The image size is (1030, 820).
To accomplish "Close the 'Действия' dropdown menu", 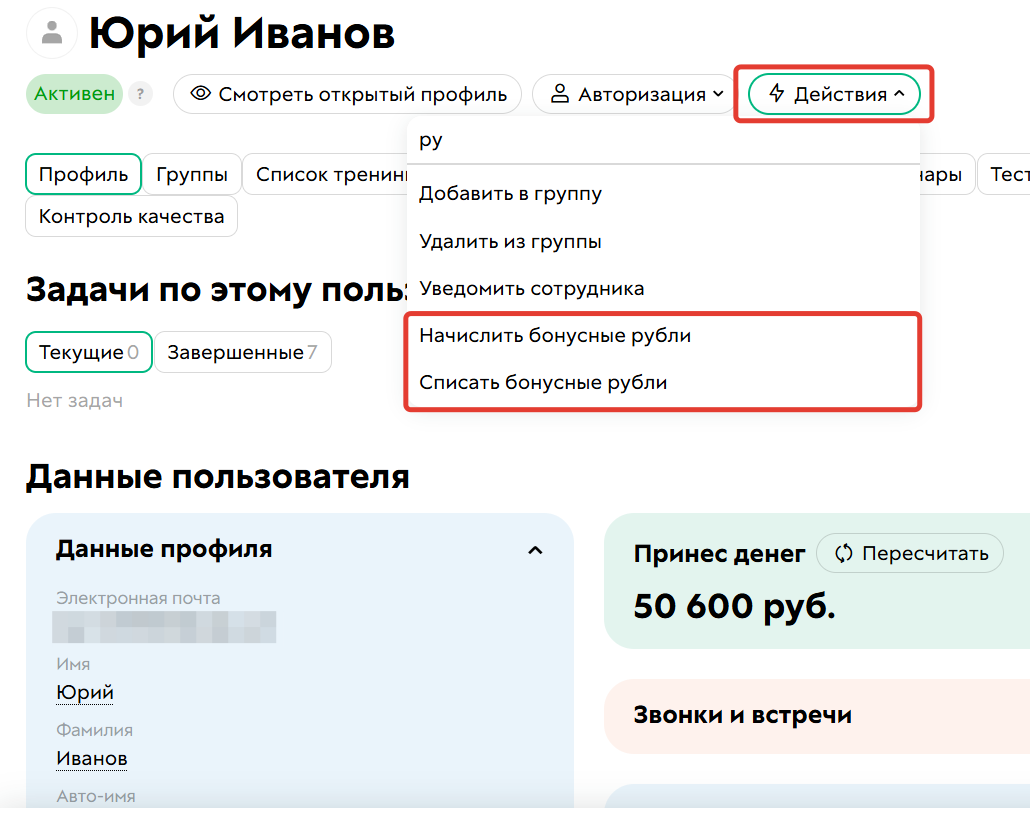I will click(833, 93).
